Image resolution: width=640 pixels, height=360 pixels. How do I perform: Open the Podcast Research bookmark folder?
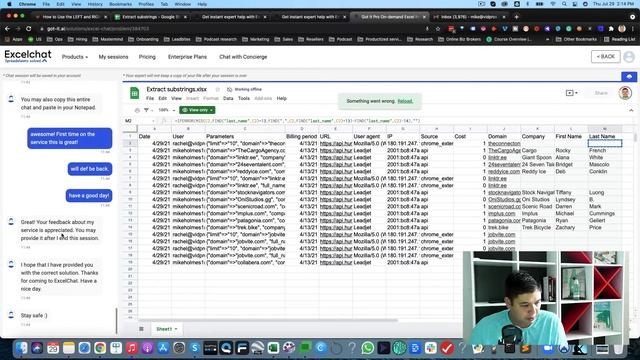(x=216, y=40)
